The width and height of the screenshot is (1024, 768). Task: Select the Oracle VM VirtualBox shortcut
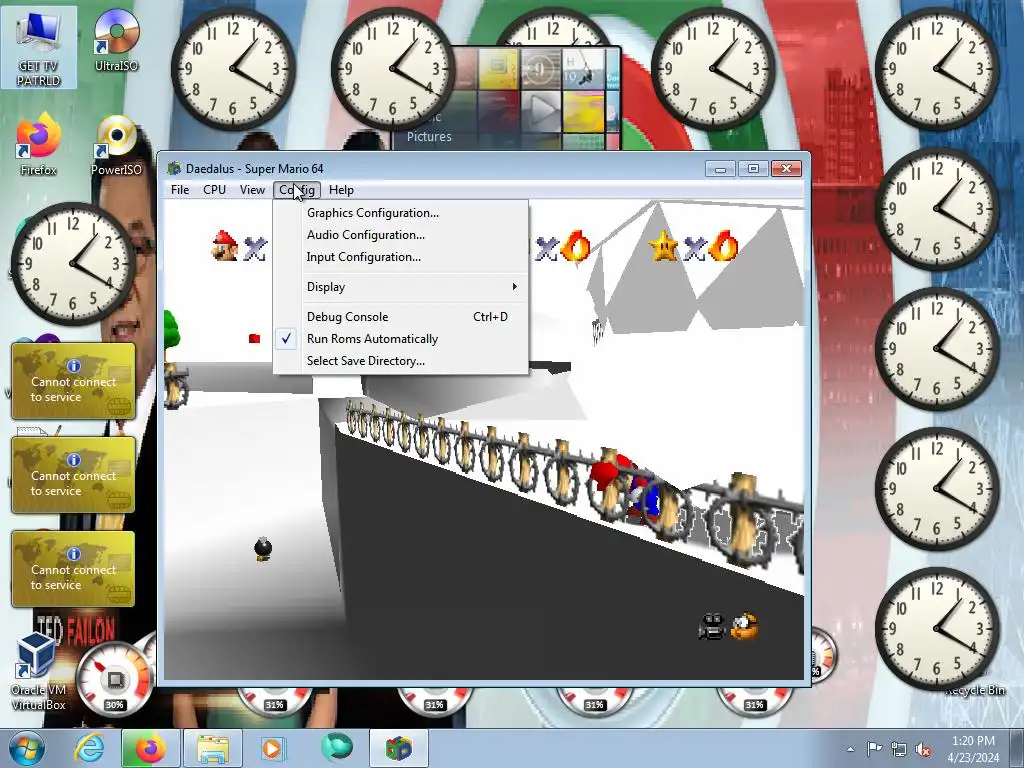pyautogui.click(x=38, y=673)
